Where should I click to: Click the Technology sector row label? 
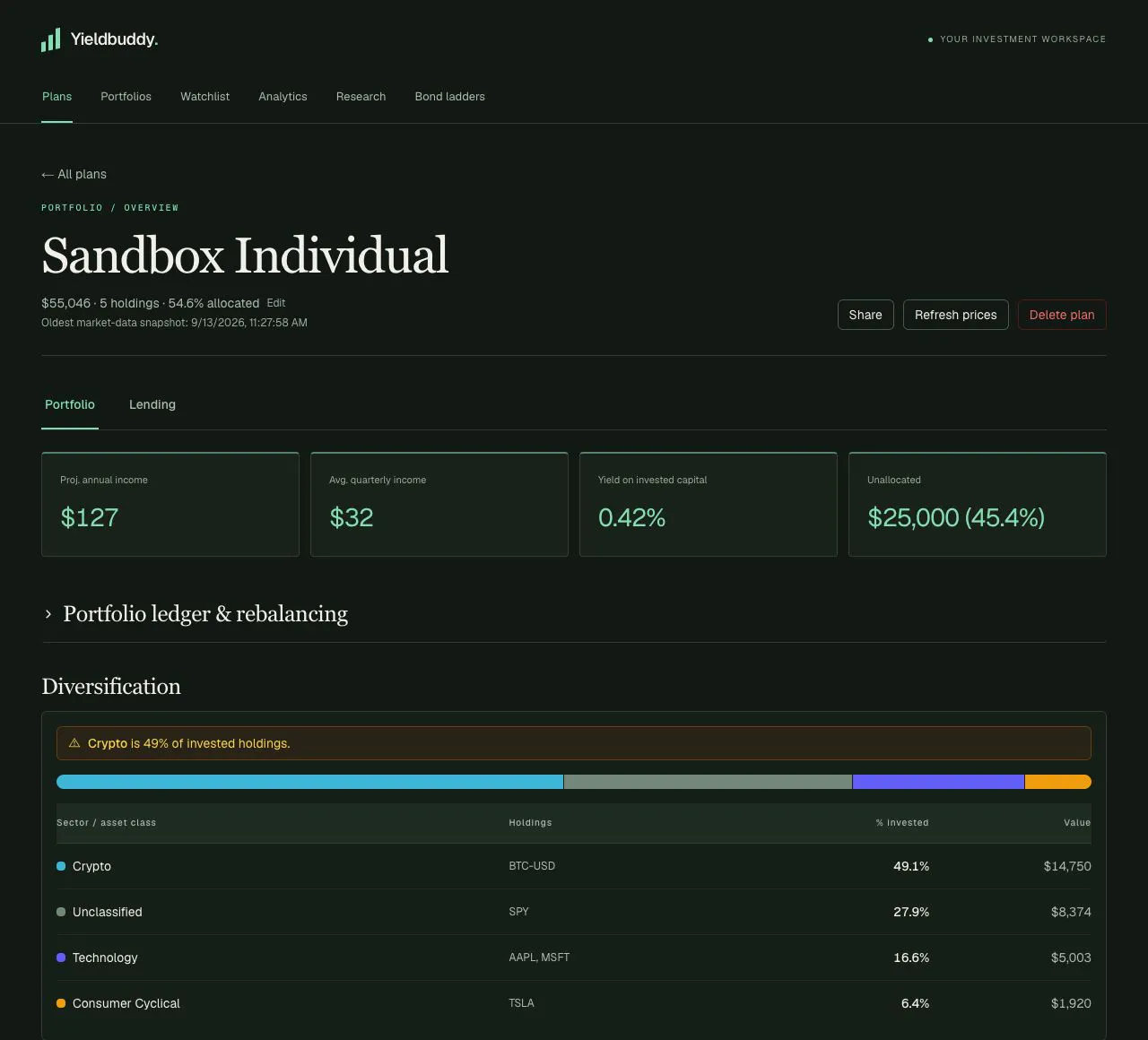click(x=105, y=958)
